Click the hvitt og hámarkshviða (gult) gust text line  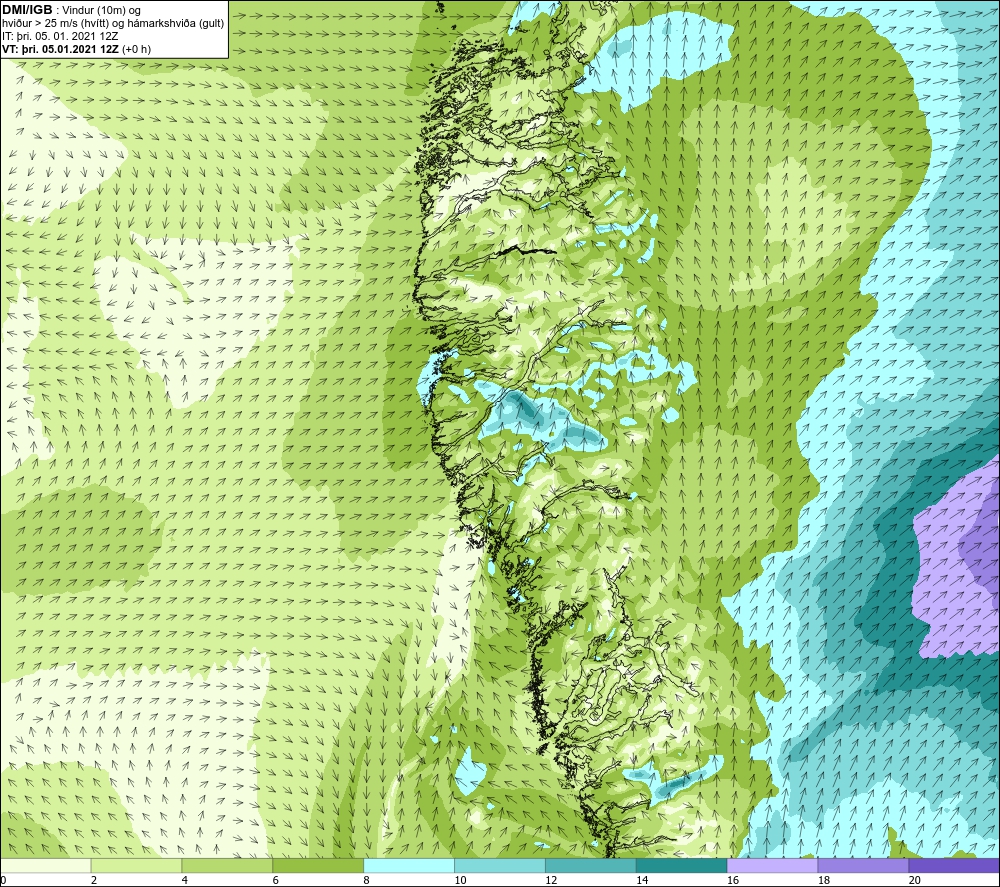(x=112, y=24)
